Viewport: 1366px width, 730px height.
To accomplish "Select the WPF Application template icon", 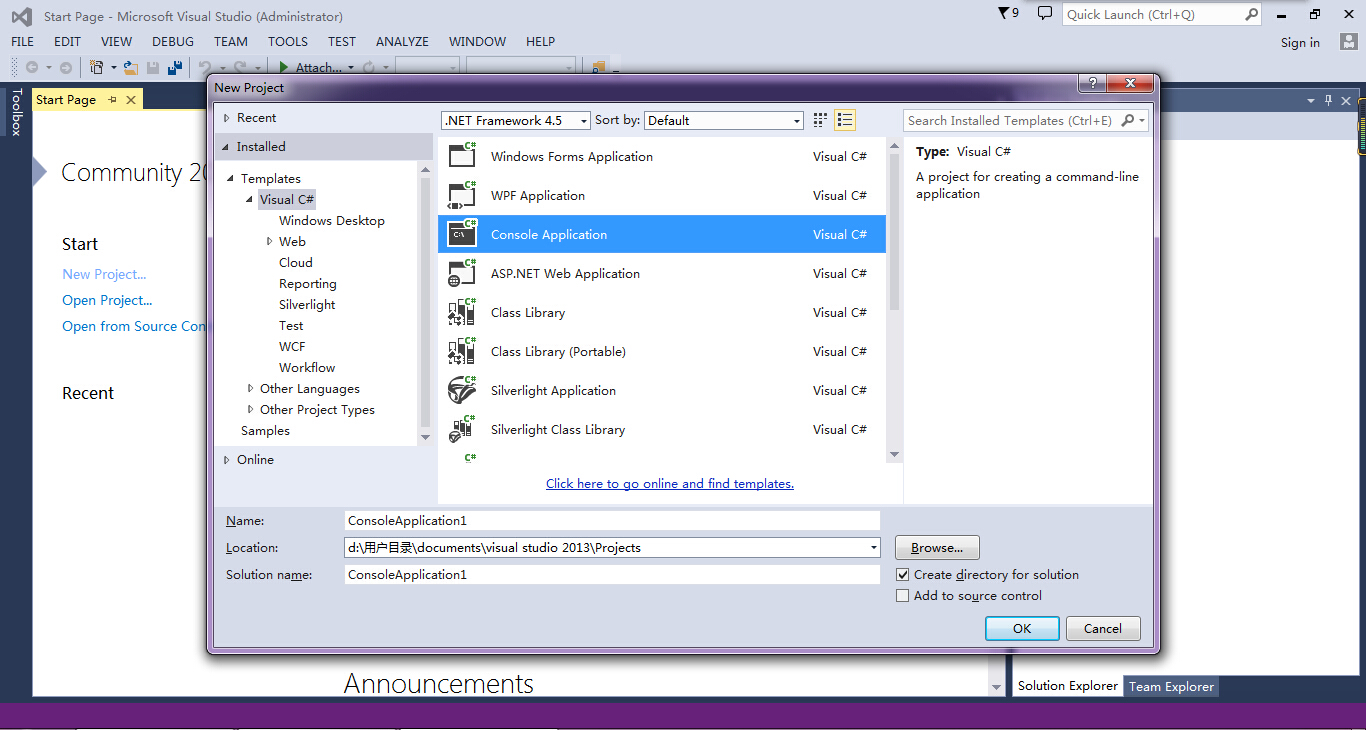I will [x=462, y=195].
